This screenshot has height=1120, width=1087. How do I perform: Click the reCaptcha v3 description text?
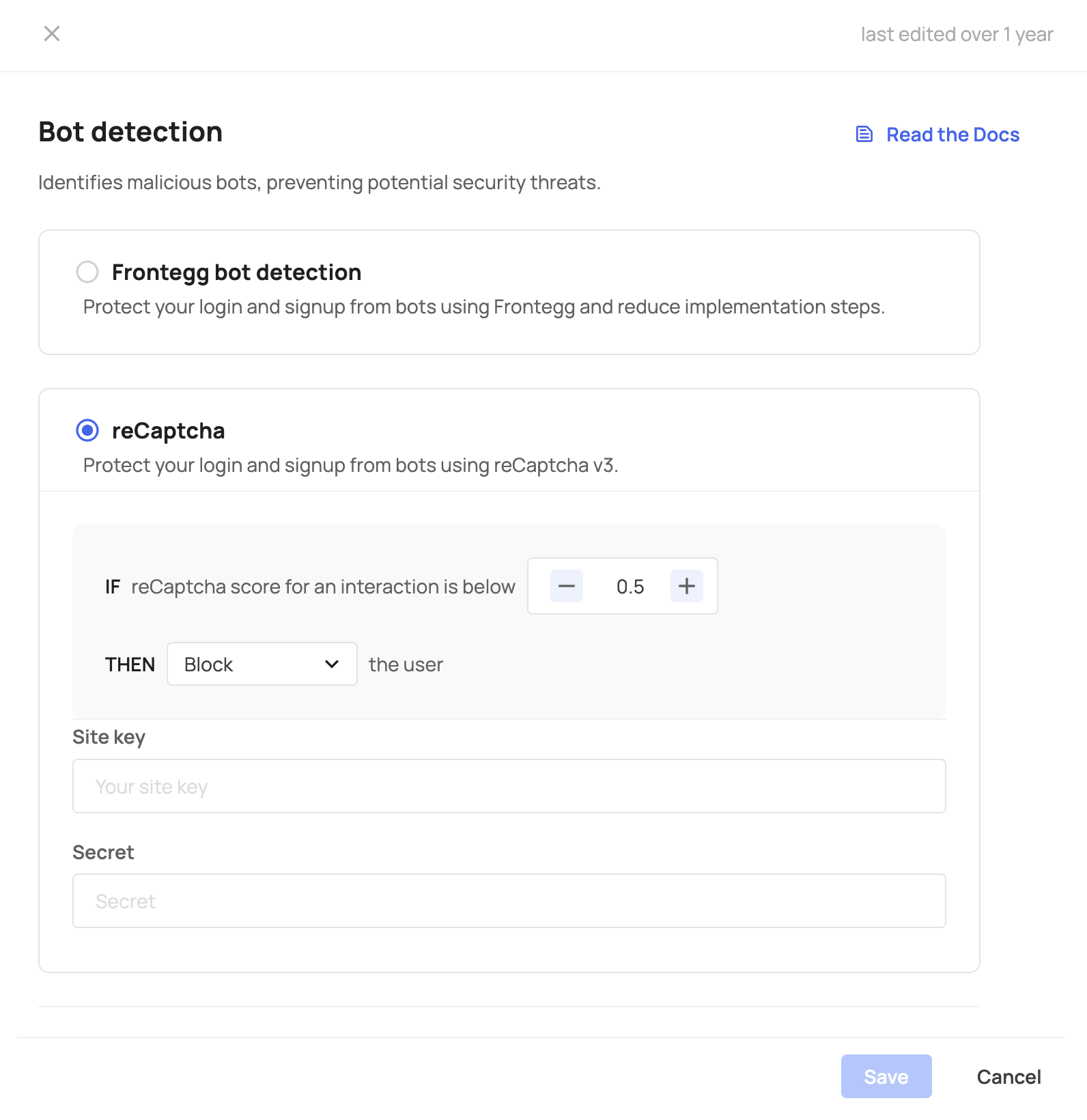[x=350, y=466]
